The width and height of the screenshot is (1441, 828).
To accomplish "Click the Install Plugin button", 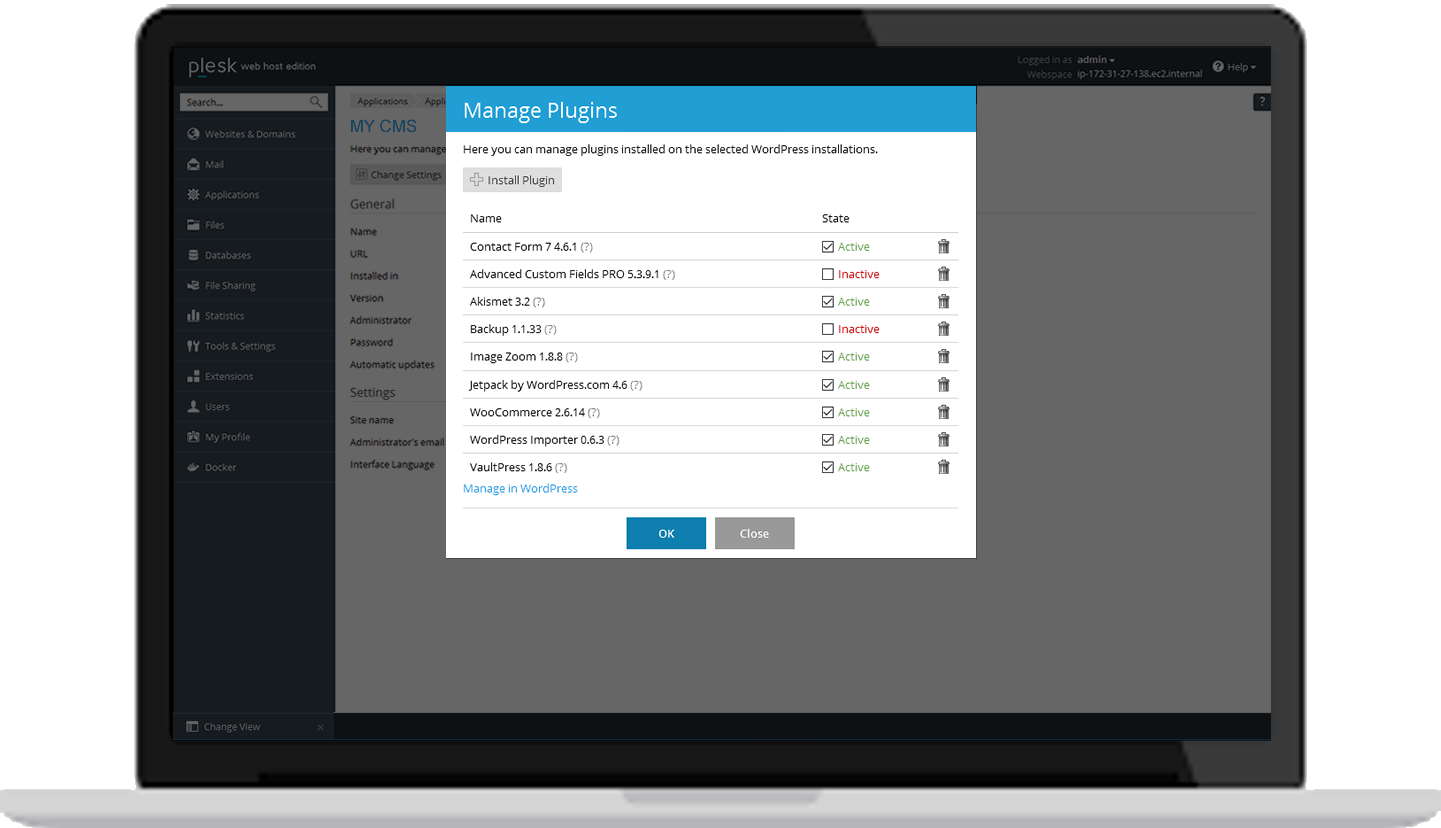I will tap(512, 180).
